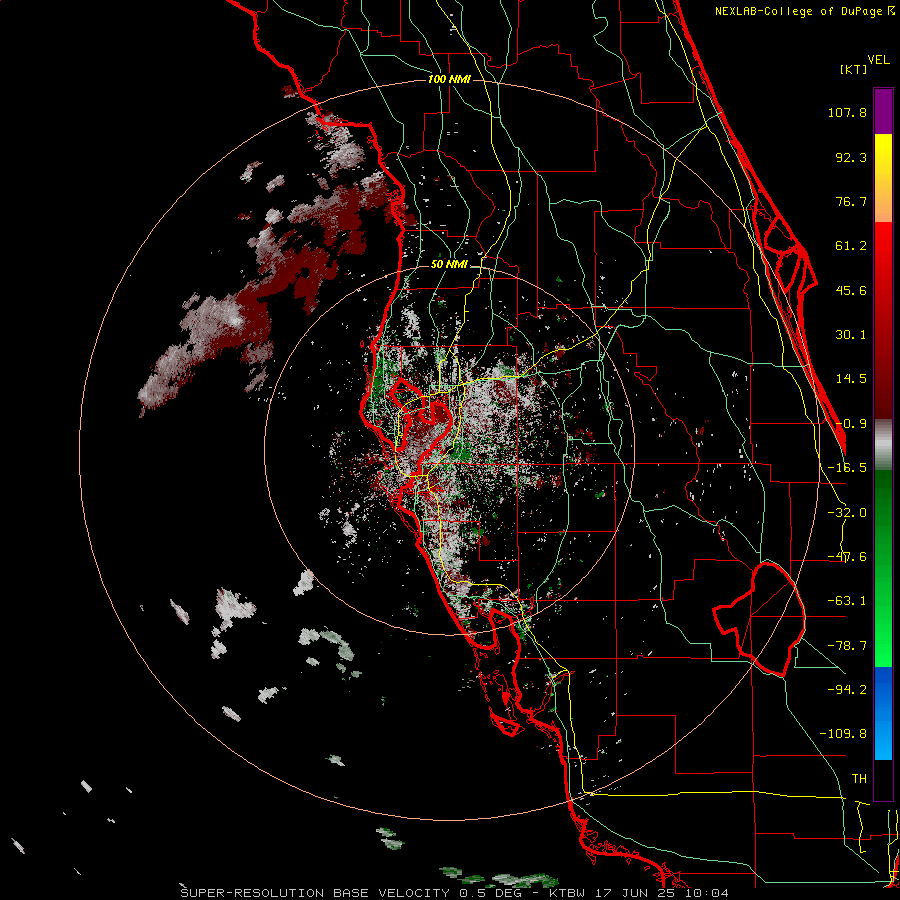Screen dimensions: 900x900
Task: Select the 76.7 scale value
Action: click(851, 201)
